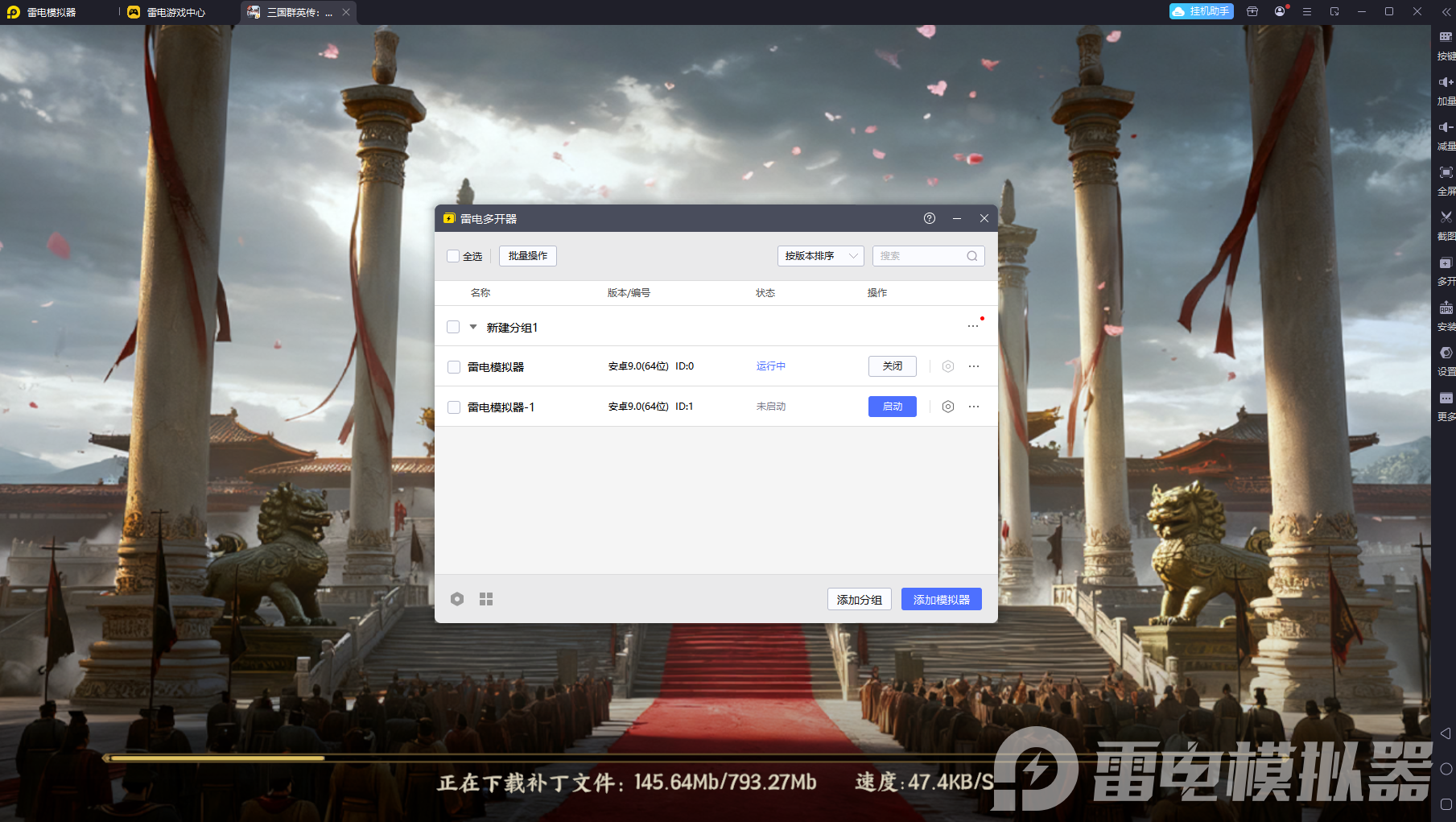This screenshot has height=822, width=1456.
Task: Click the 状态 column header
Action: point(765,293)
